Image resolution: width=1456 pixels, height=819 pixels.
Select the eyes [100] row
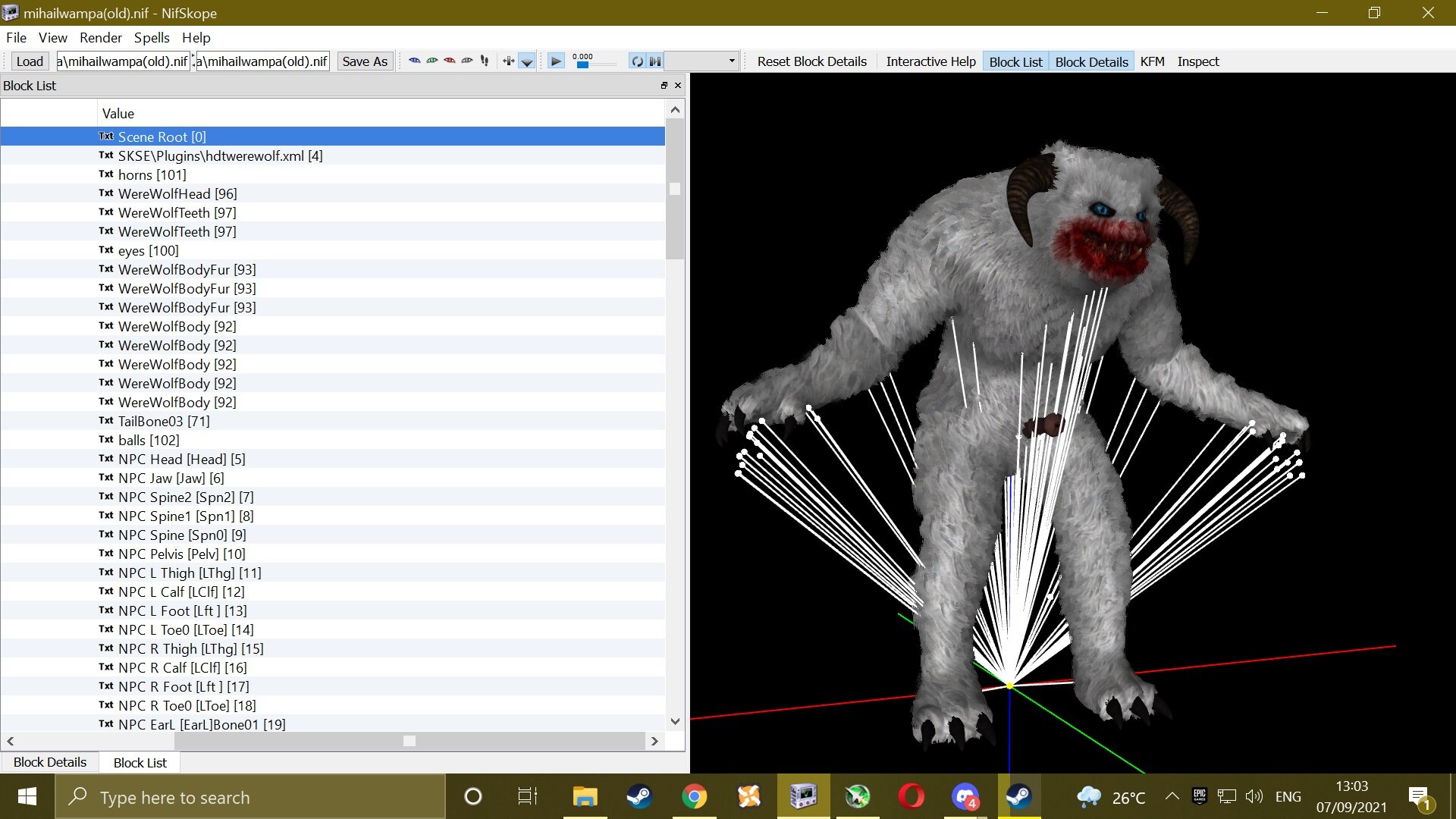pyautogui.click(x=333, y=250)
